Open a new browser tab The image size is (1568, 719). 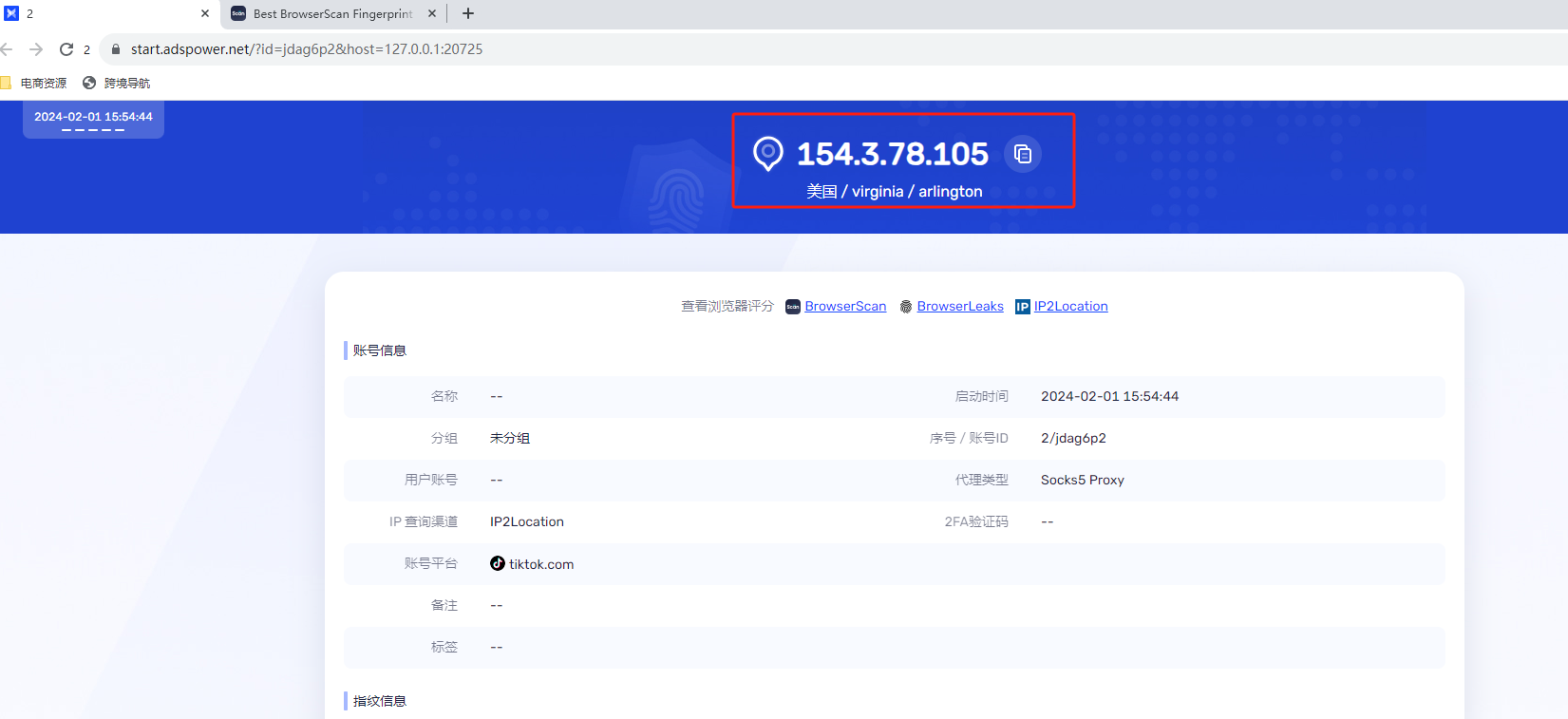(x=468, y=14)
